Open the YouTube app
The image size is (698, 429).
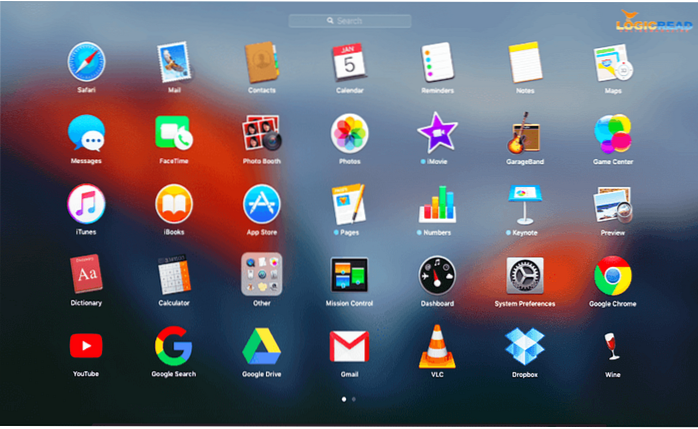86,346
